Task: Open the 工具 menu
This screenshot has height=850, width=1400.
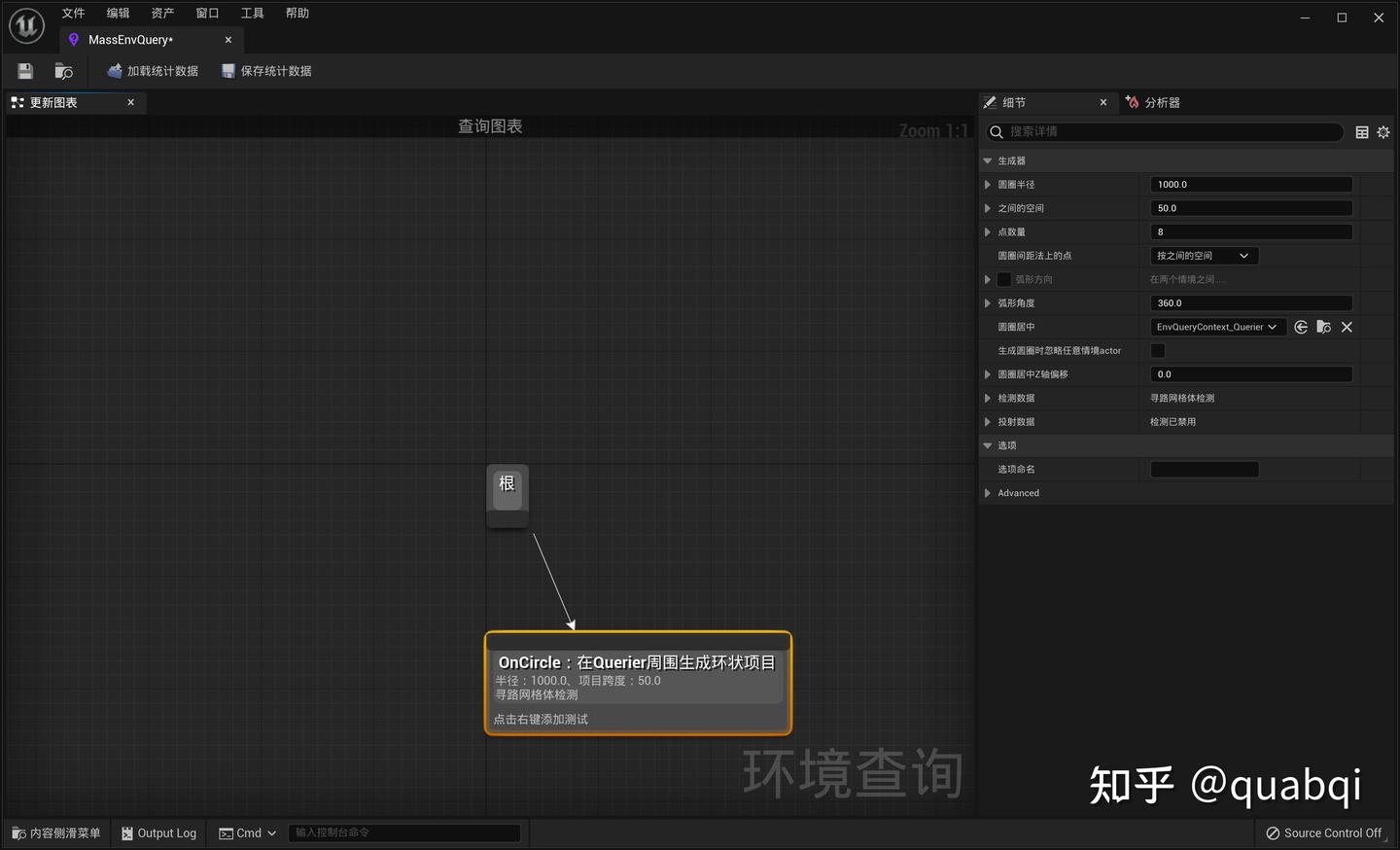Action: pos(252,13)
